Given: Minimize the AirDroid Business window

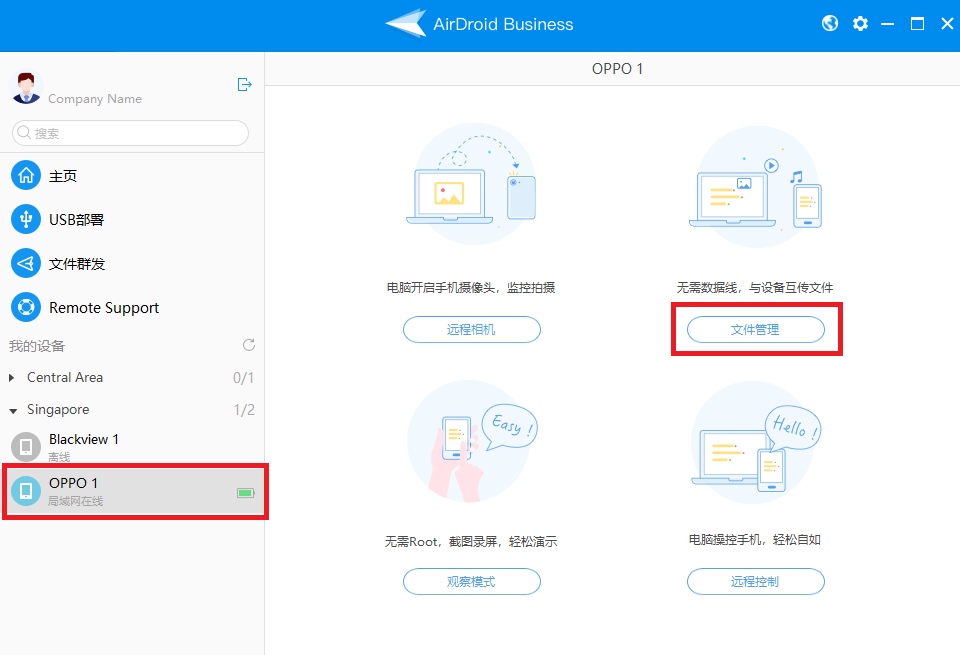Looking at the screenshot, I should [x=887, y=24].
